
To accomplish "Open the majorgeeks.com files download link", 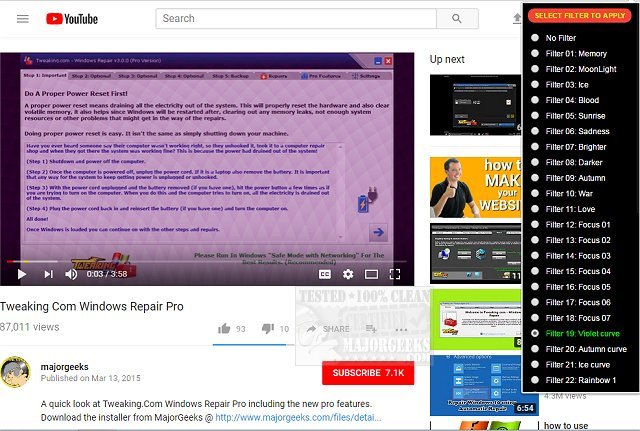I will tap(298, 418).
